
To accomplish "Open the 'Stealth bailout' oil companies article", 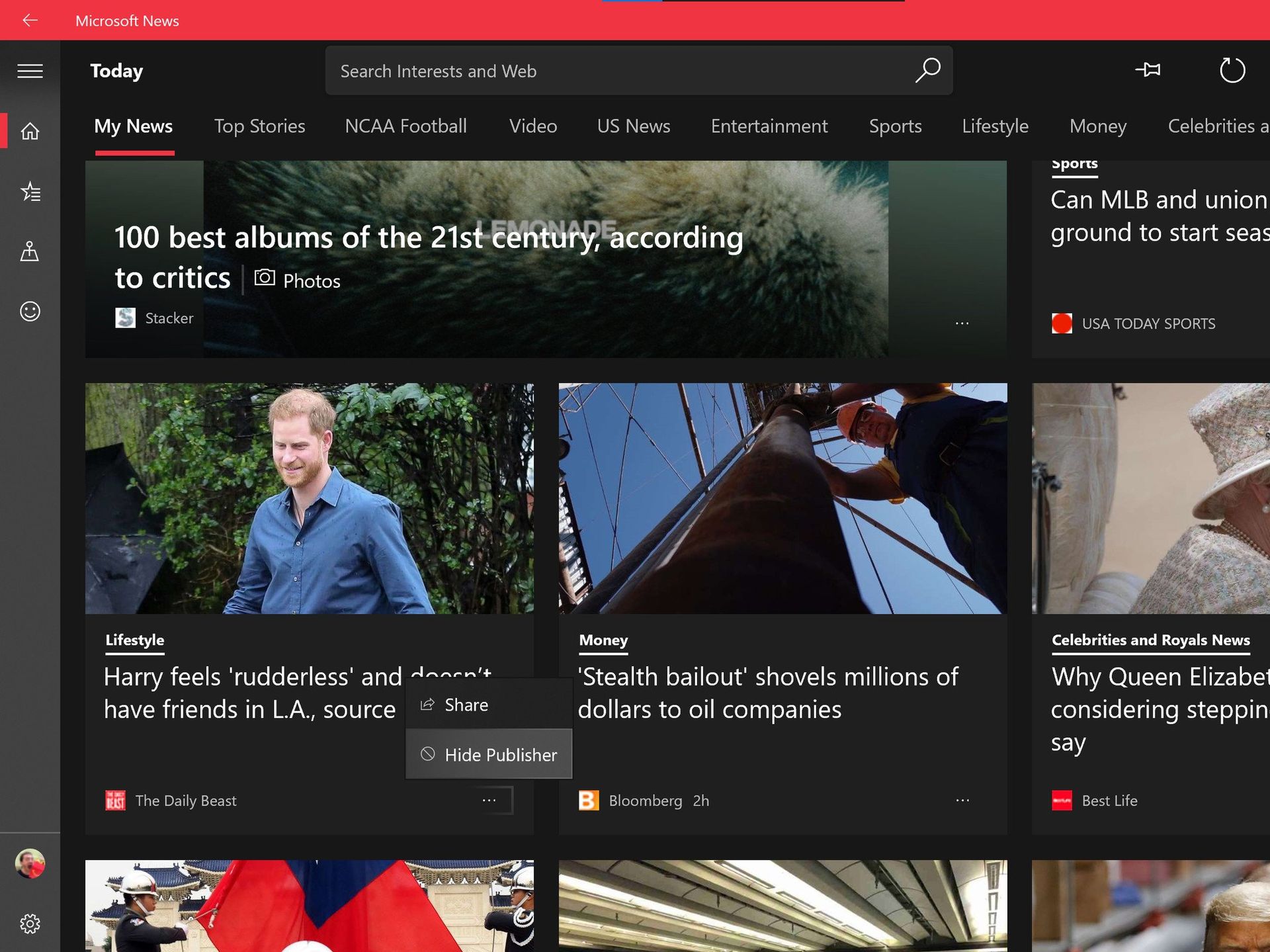I will [769, 692].
